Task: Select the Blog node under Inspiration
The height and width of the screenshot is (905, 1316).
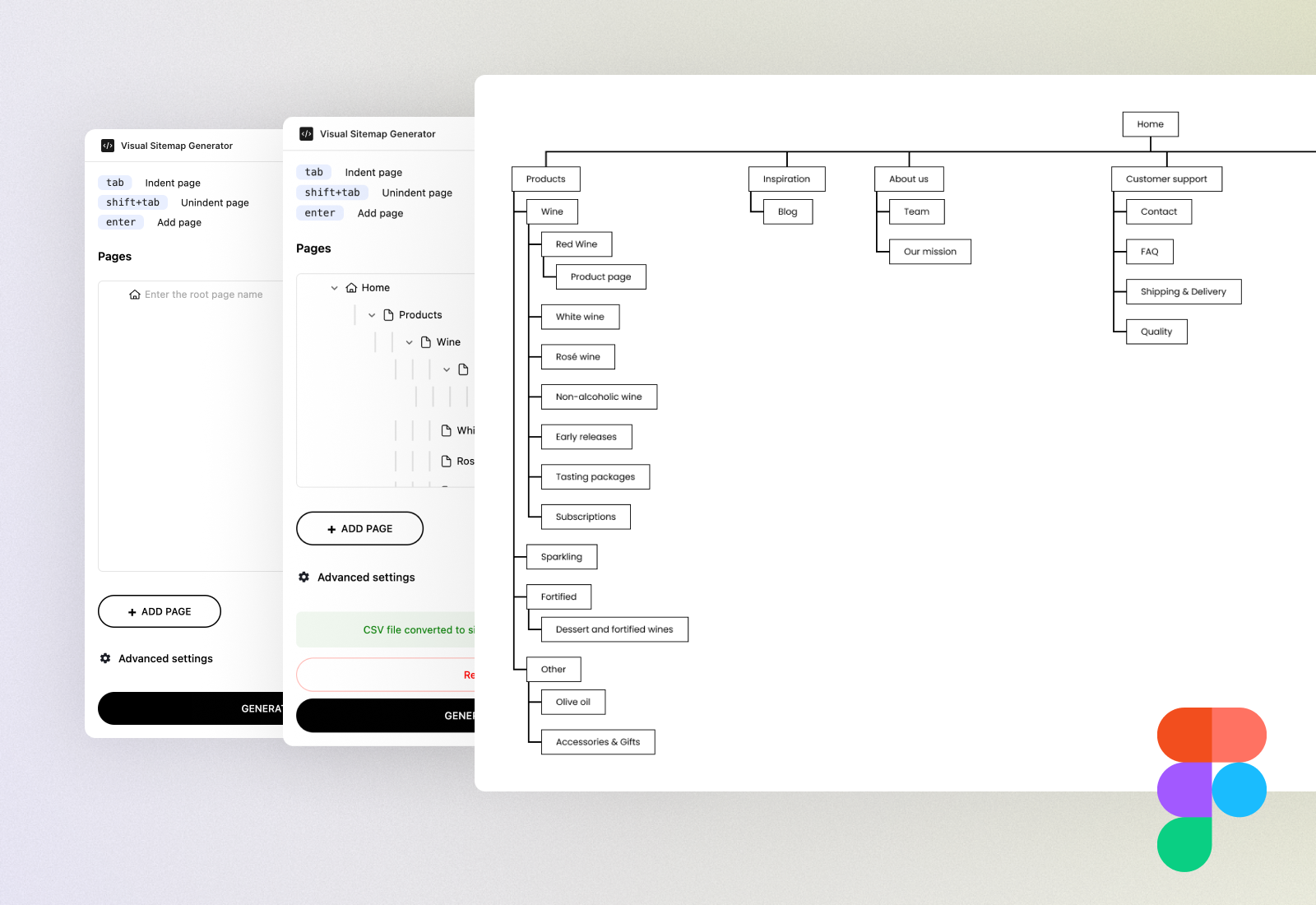Action: (x=787, y=211)
